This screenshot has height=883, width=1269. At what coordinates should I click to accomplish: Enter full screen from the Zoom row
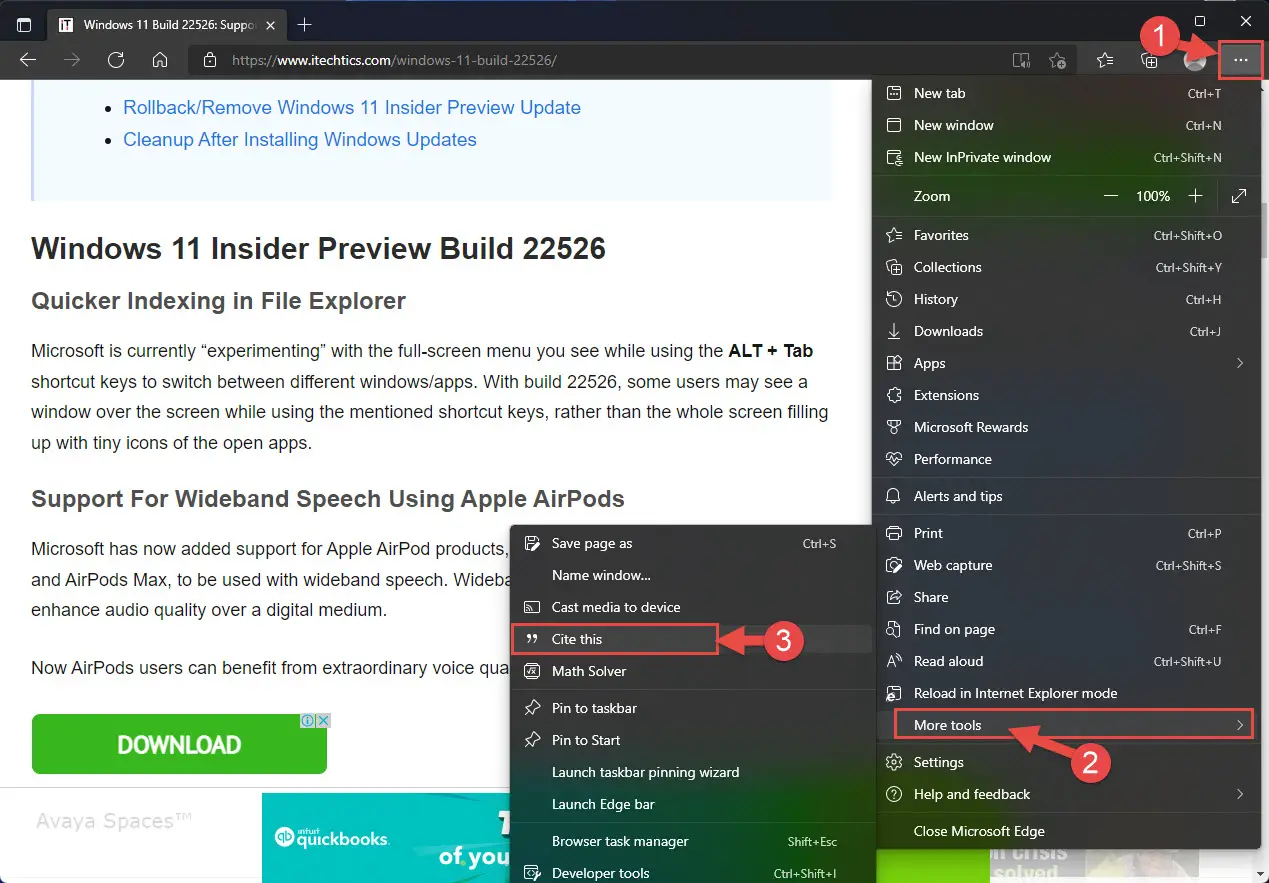tap(1239, 196)
